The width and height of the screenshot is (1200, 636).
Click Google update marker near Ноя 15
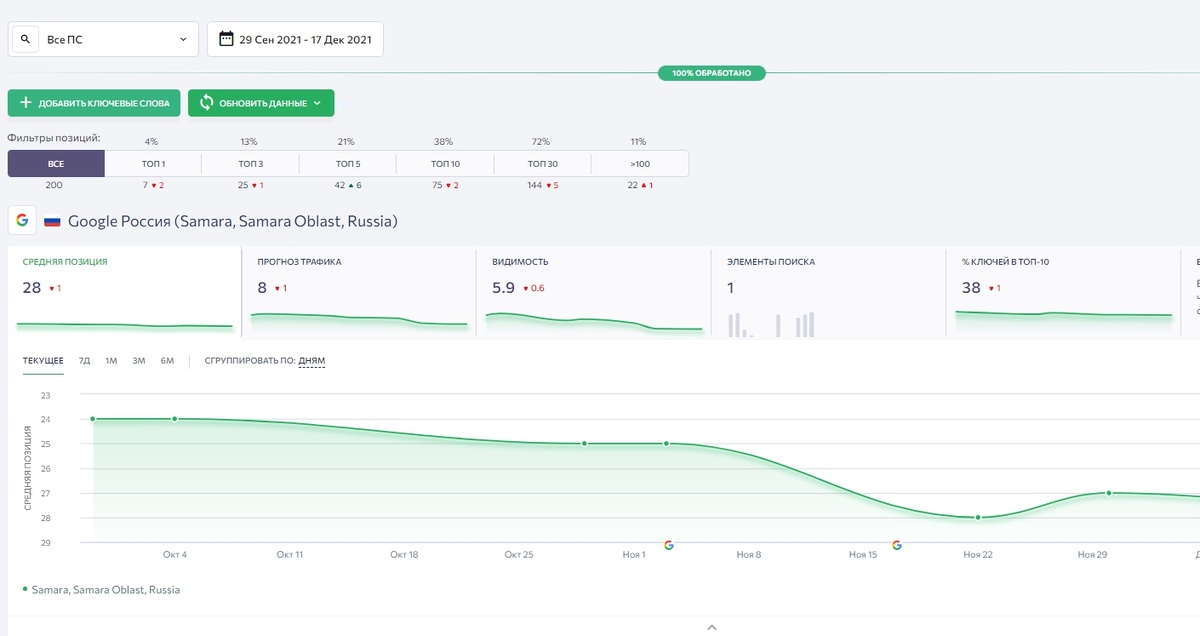pos(897,545)
